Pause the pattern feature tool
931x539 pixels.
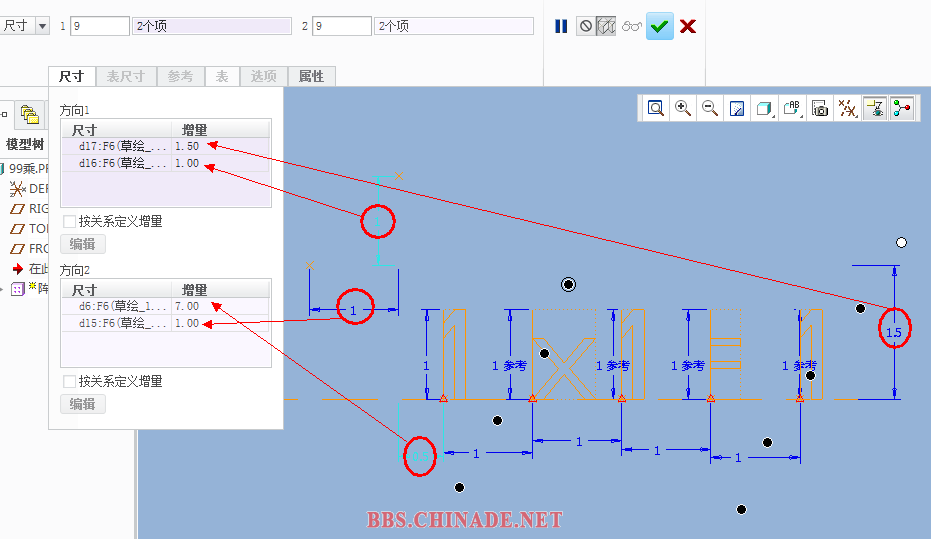pyautogui.click(x=561, y=26)
